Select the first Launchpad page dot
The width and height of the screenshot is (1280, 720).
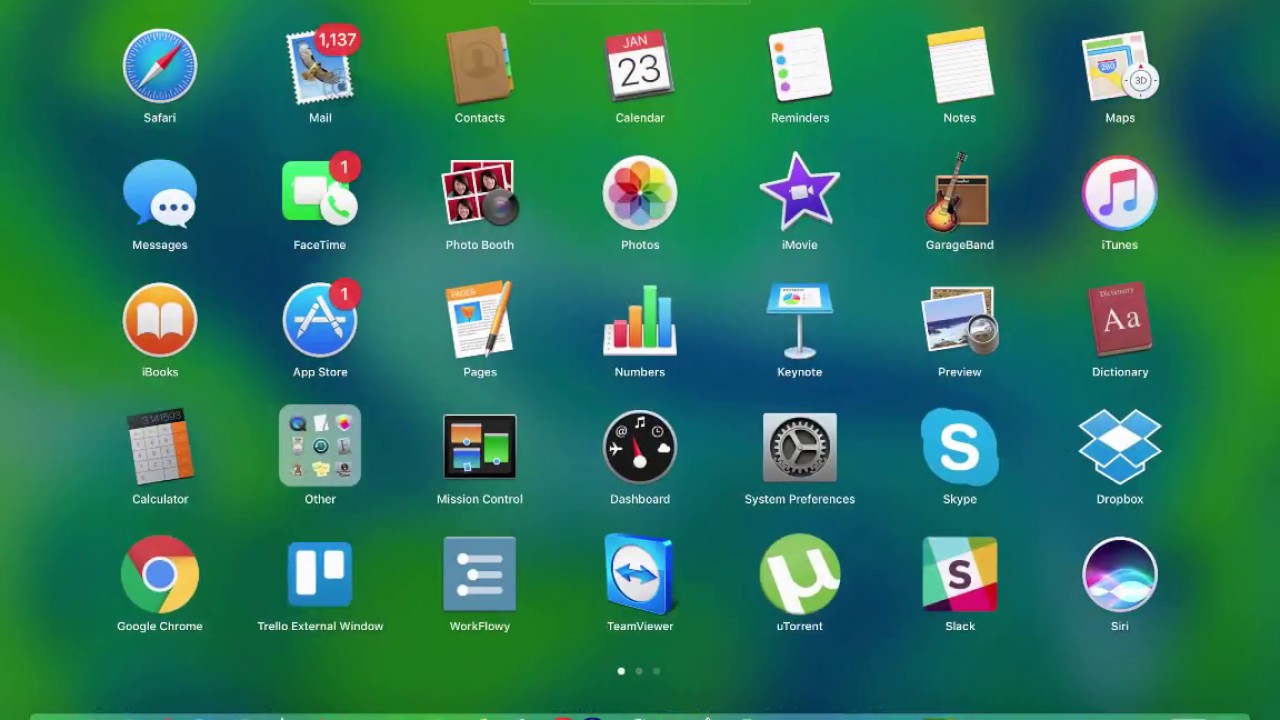coord(621,671)
